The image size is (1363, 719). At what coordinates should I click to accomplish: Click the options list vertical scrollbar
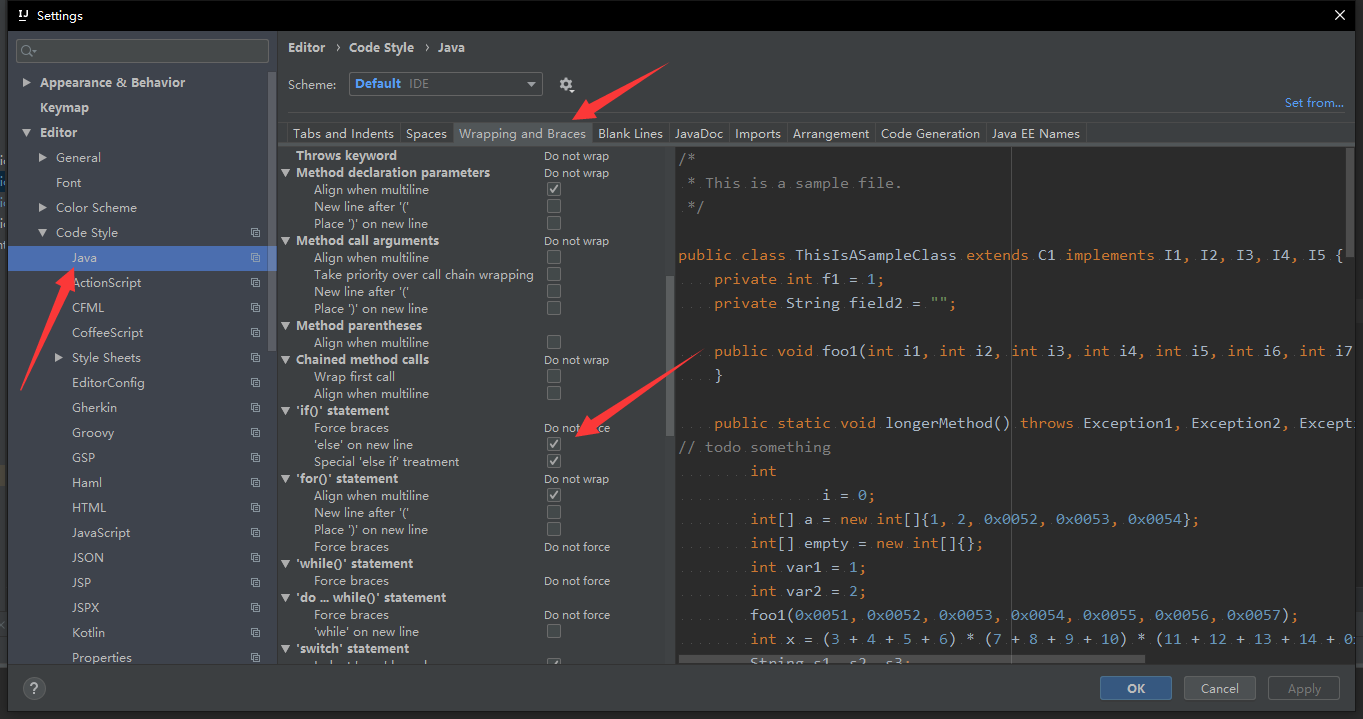pyautogui.click(x=669, y=355)
